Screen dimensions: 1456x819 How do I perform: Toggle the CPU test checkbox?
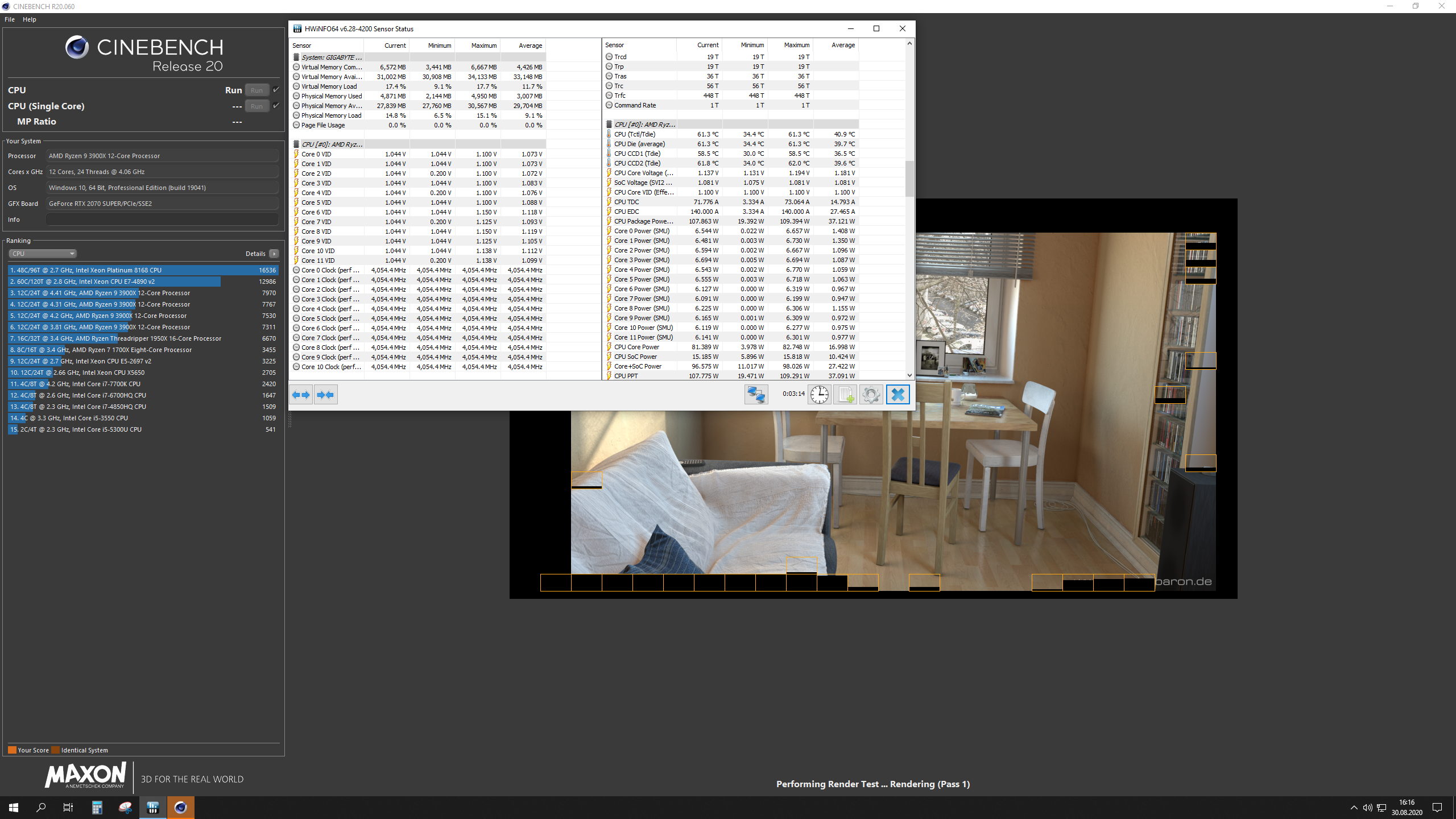coord(276,89)
